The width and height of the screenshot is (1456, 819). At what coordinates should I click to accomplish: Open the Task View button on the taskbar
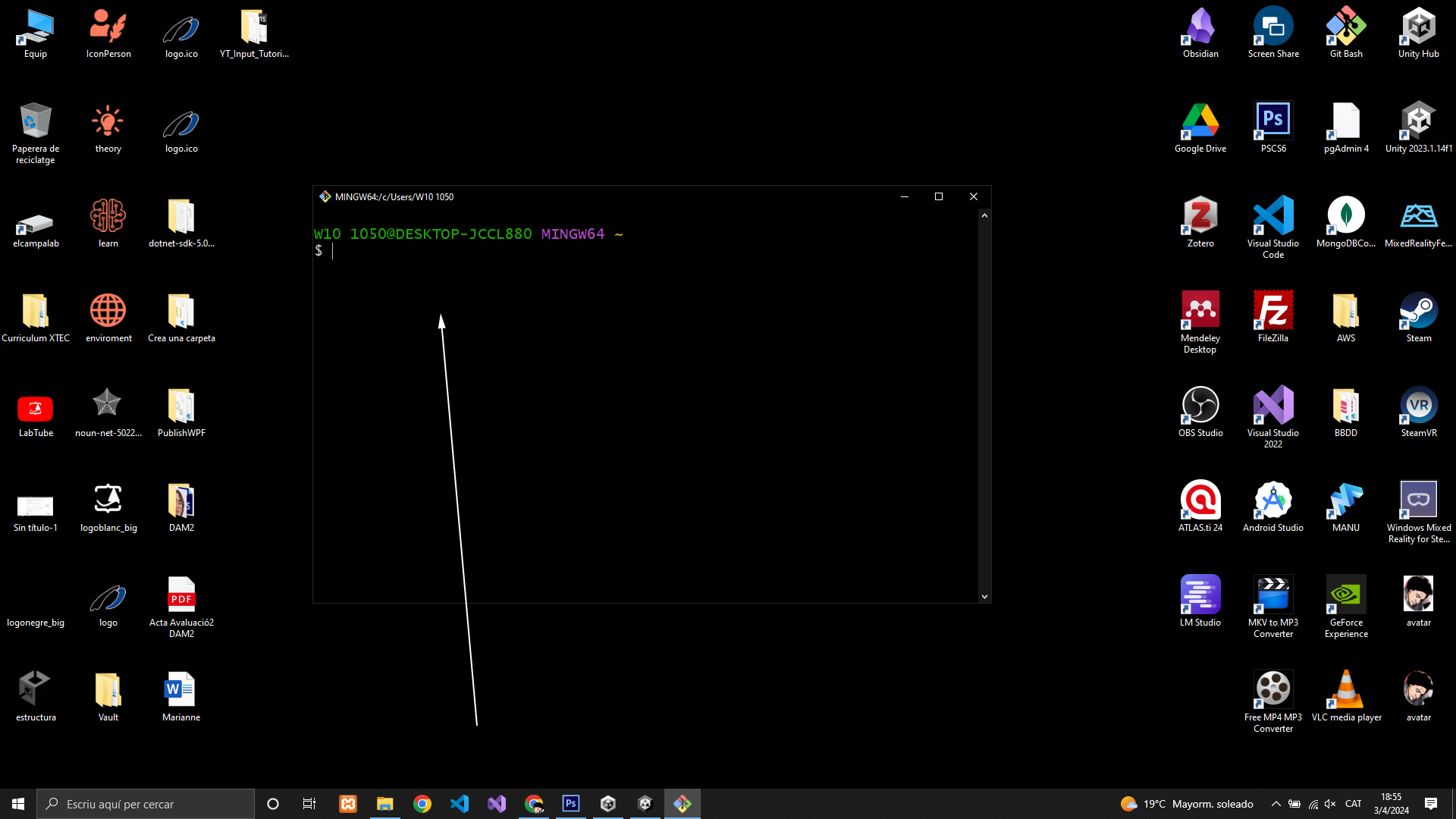[x=309, y=804]
